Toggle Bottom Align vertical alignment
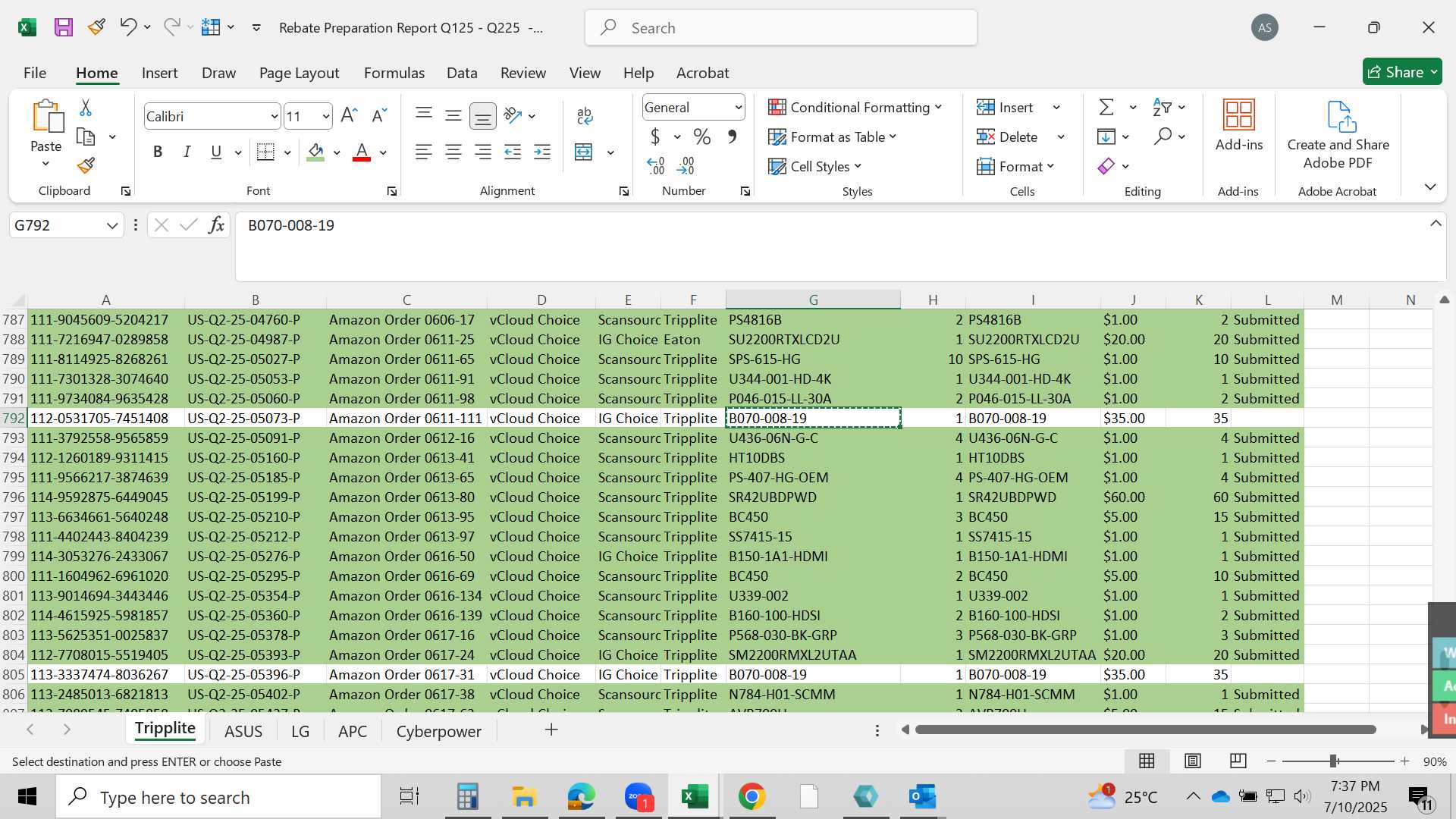1456x819 pixels. 483,116
